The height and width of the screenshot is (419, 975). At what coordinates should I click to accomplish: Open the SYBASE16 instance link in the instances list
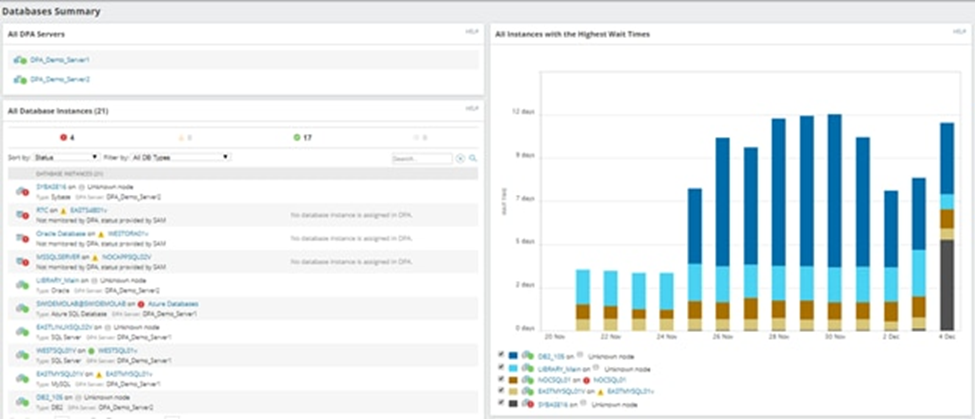pyautogui.click(x=51, y=187)
